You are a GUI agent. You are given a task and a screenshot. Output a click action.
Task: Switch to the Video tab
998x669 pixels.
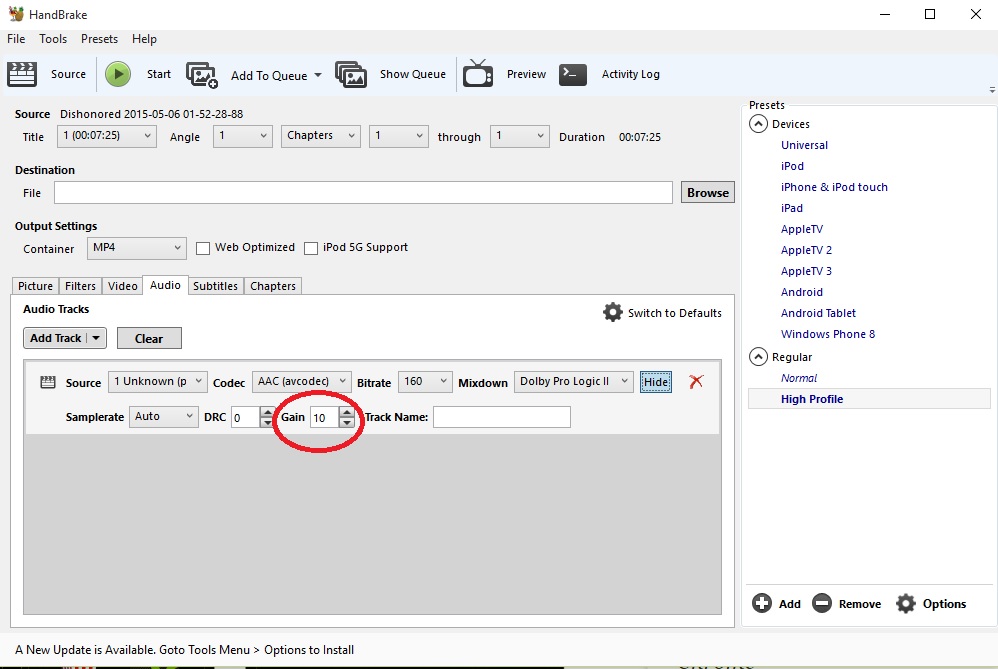123,286
